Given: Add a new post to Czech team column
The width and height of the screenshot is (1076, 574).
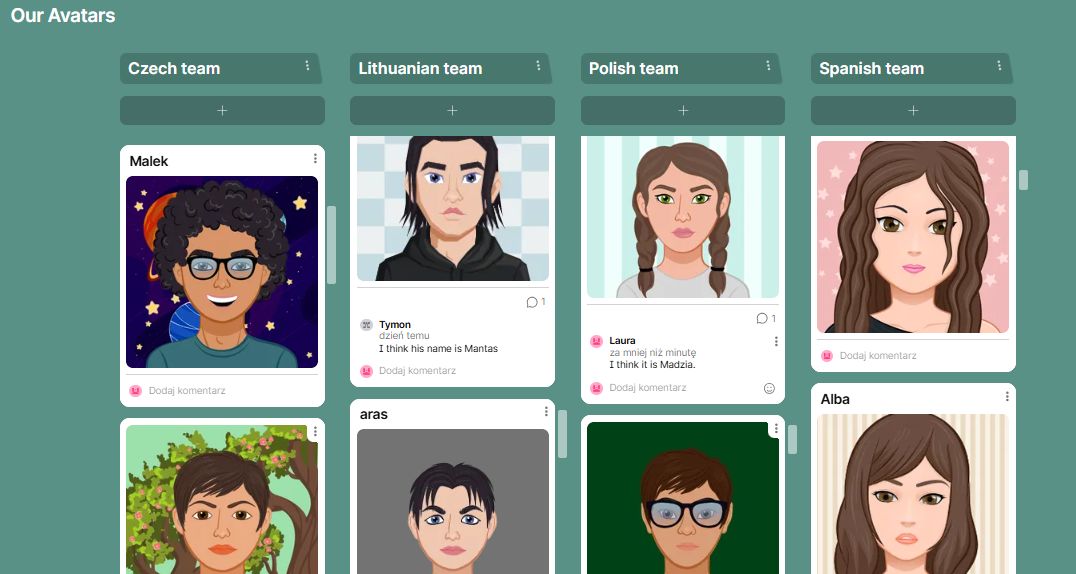Looking at the screenshot, I should click(222, 111).
